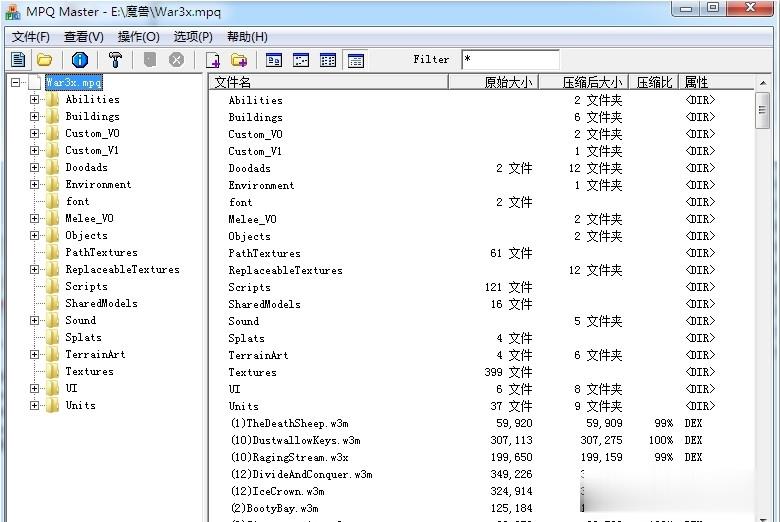780x522 pixels.
Task: Expand the Doodads tree node
Action: 34,168
